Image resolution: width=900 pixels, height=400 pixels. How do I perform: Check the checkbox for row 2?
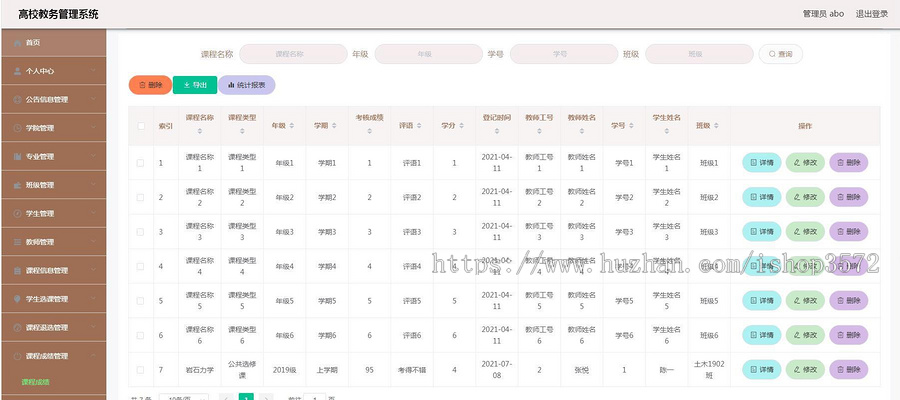141,197
